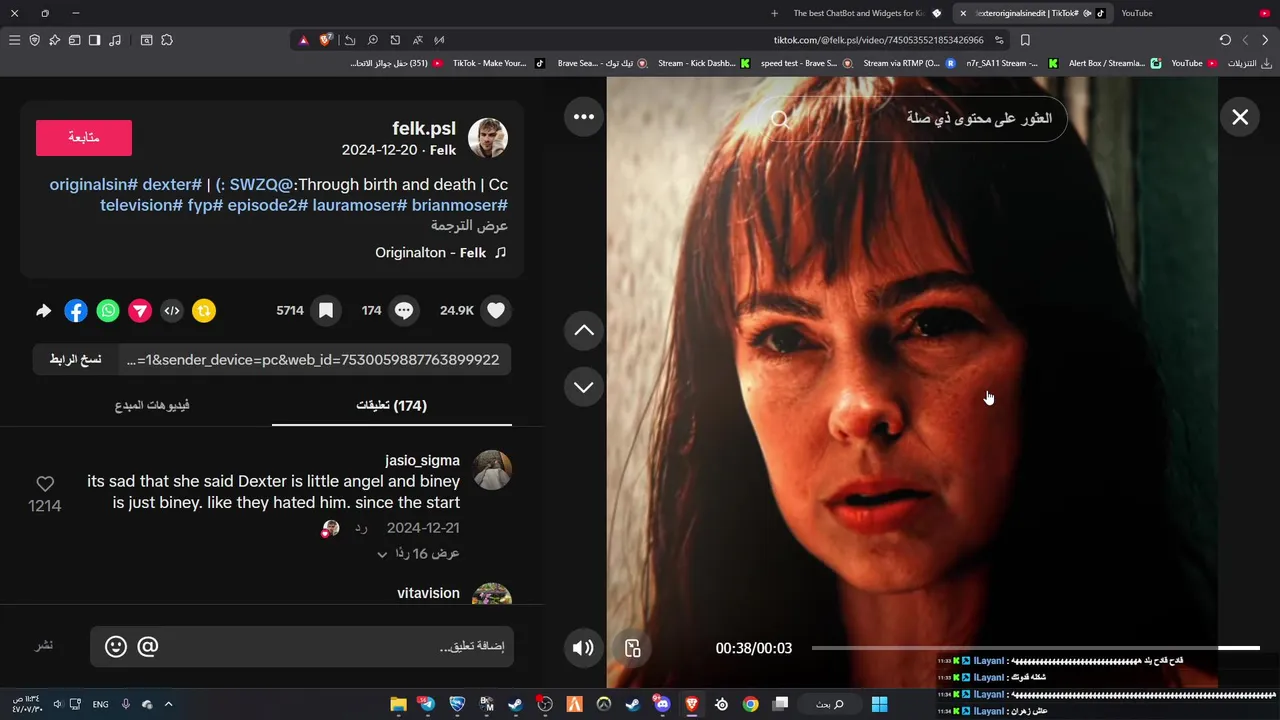The height and width of the screenshot is (720, 1280).
Task: Open the speed test - Brave S... bookmark
Action: pos(806,63)
